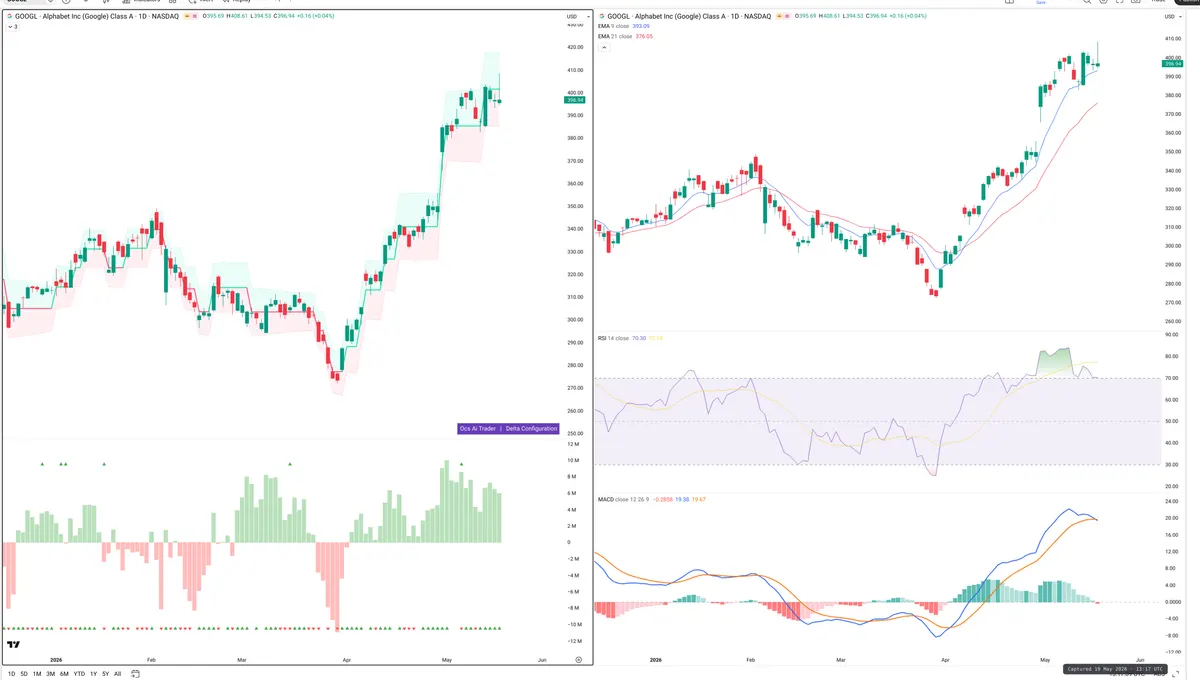Select the 5Y range button
Viewport: 1200px width, 680px height.
click(x=105, y=674)
